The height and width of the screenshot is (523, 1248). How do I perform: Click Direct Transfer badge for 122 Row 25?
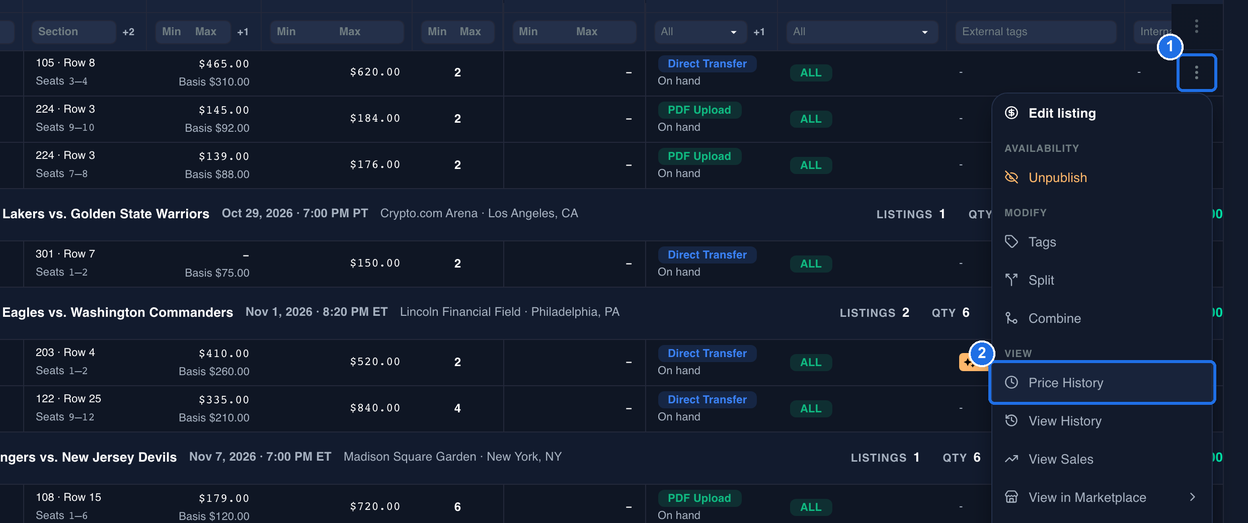point(707,400)
